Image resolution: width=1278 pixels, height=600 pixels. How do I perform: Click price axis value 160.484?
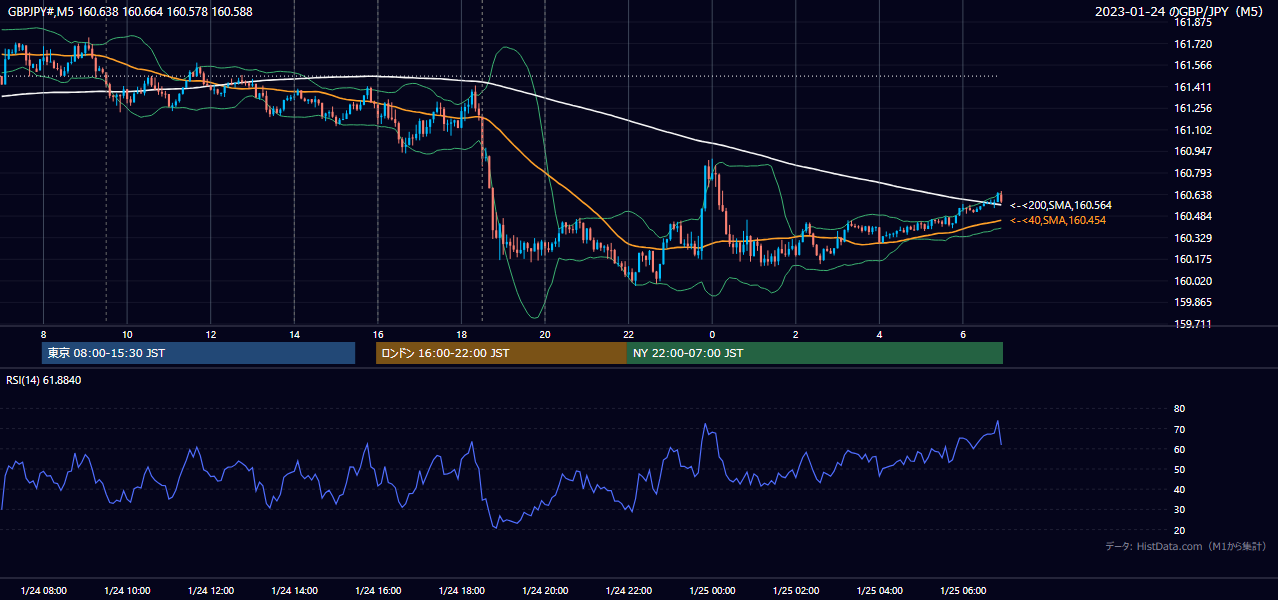tap(1192, 216)
